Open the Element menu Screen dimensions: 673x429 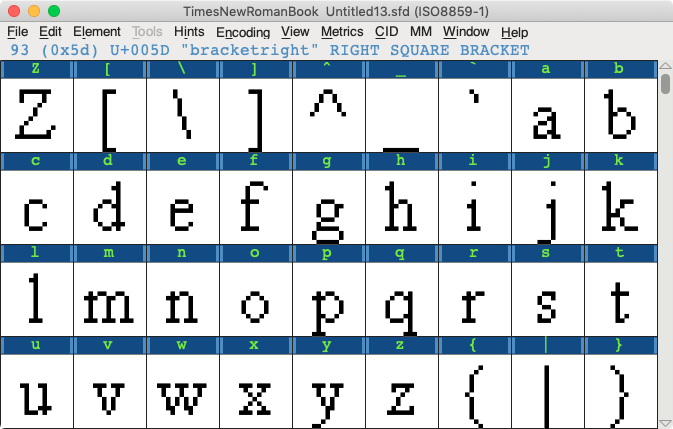97,32
